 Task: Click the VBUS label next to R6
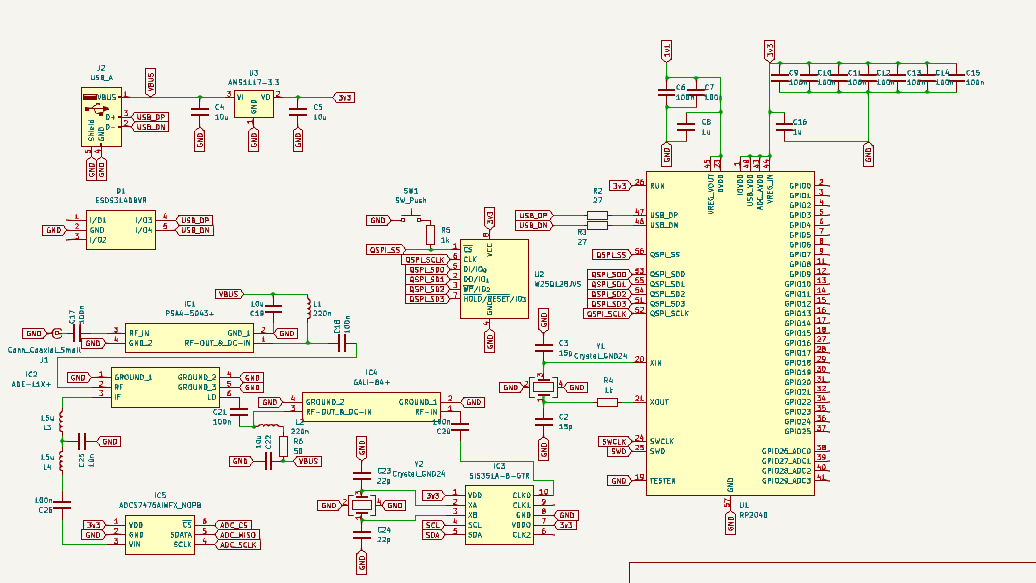[308, 461]
